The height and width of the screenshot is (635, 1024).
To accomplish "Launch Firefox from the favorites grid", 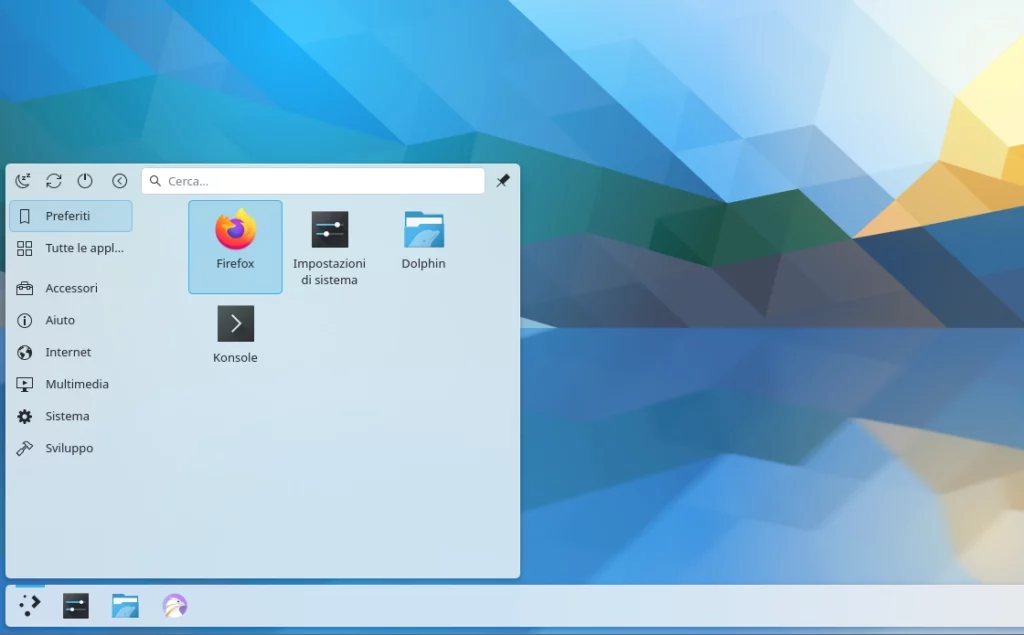I will click(x=235, y=245).
